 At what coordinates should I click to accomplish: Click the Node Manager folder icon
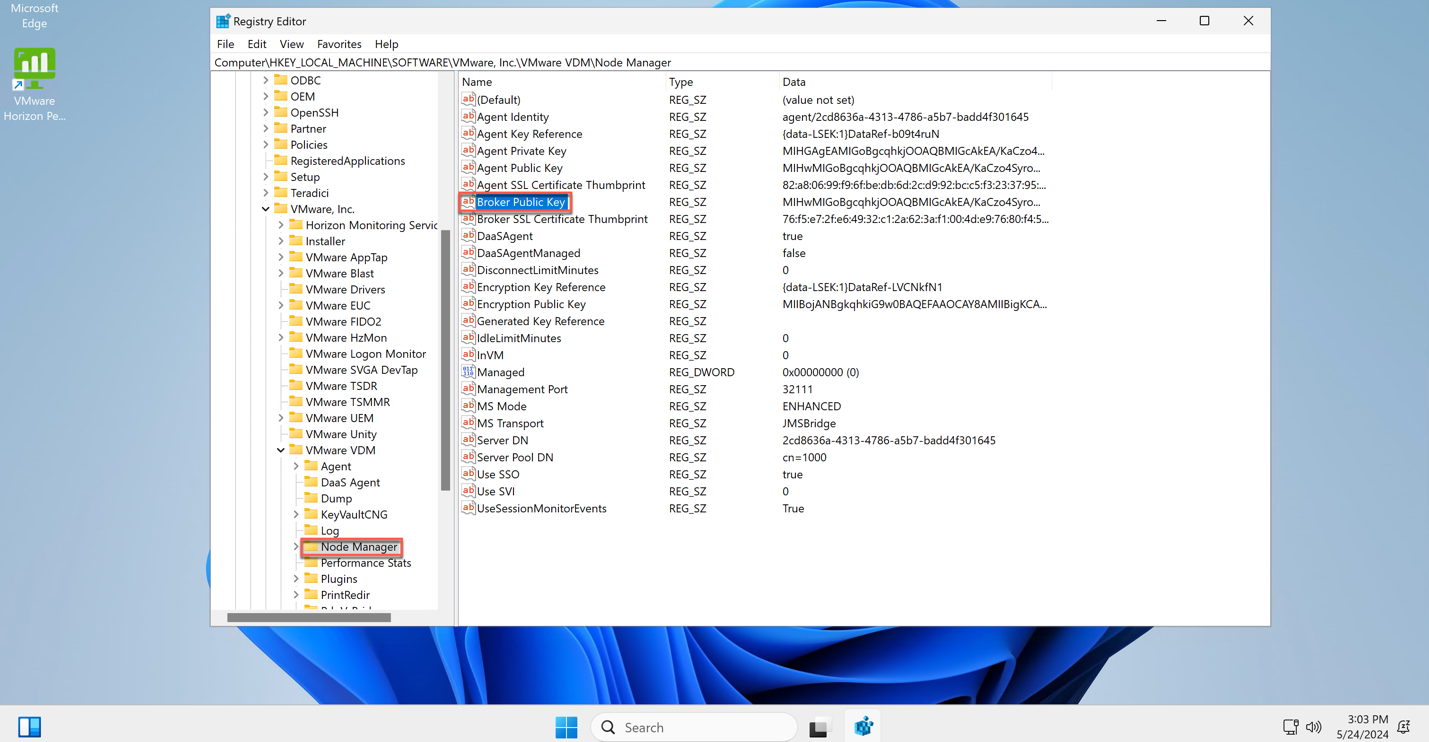[x=311, y=547]
